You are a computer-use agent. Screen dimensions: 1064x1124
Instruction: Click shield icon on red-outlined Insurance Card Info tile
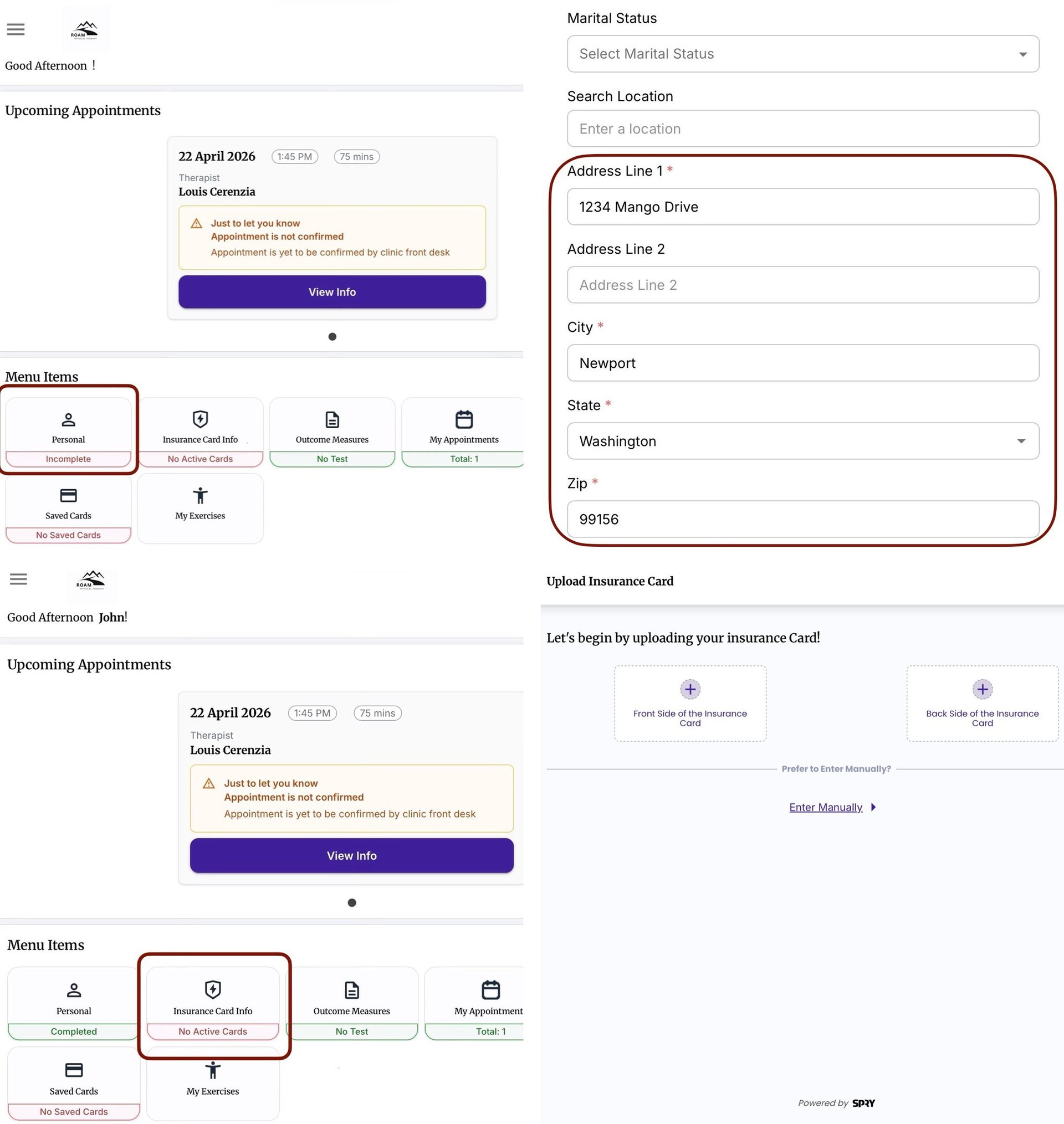213,989
